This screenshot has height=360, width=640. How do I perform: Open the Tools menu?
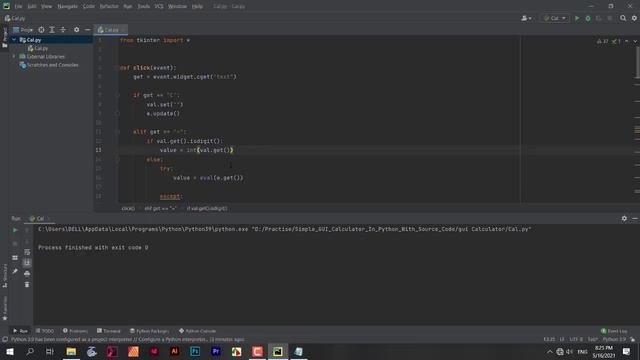(144, 7)
